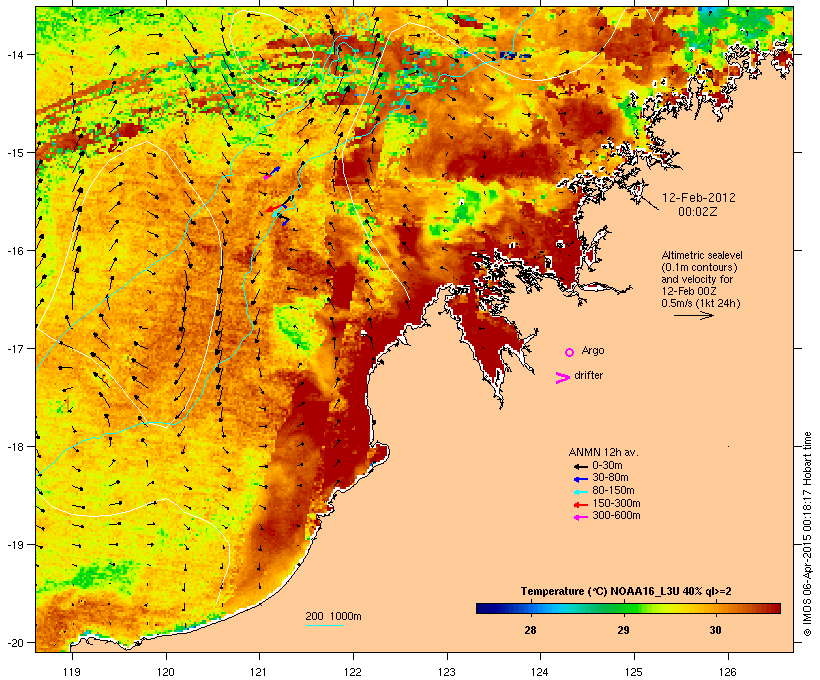Screen dimensions: 820x680
Task: Click the 125 longitude axis label
Action: (x=634, y=672)
